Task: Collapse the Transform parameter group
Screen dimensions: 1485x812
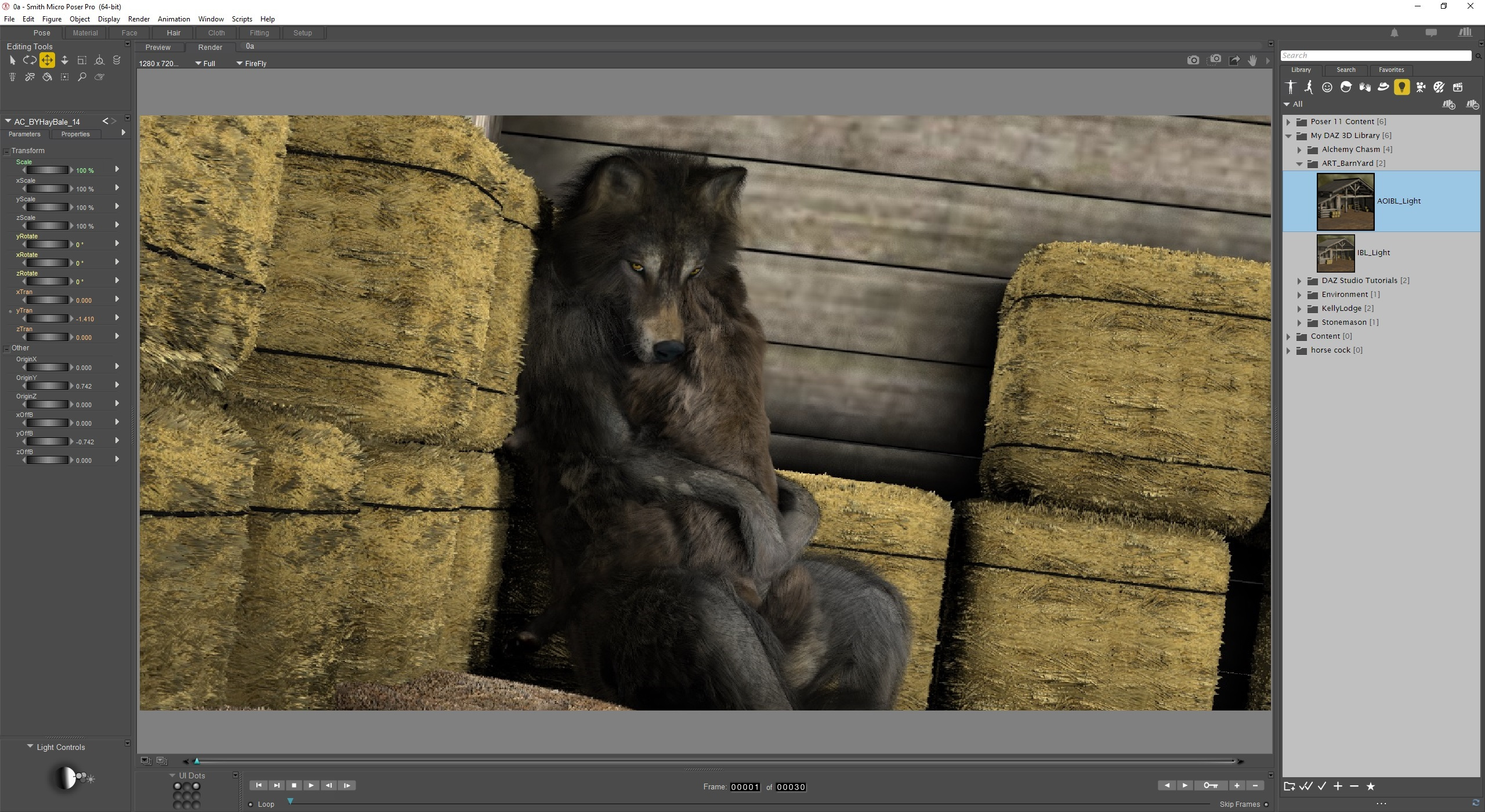Action: [x=7, y=151]
